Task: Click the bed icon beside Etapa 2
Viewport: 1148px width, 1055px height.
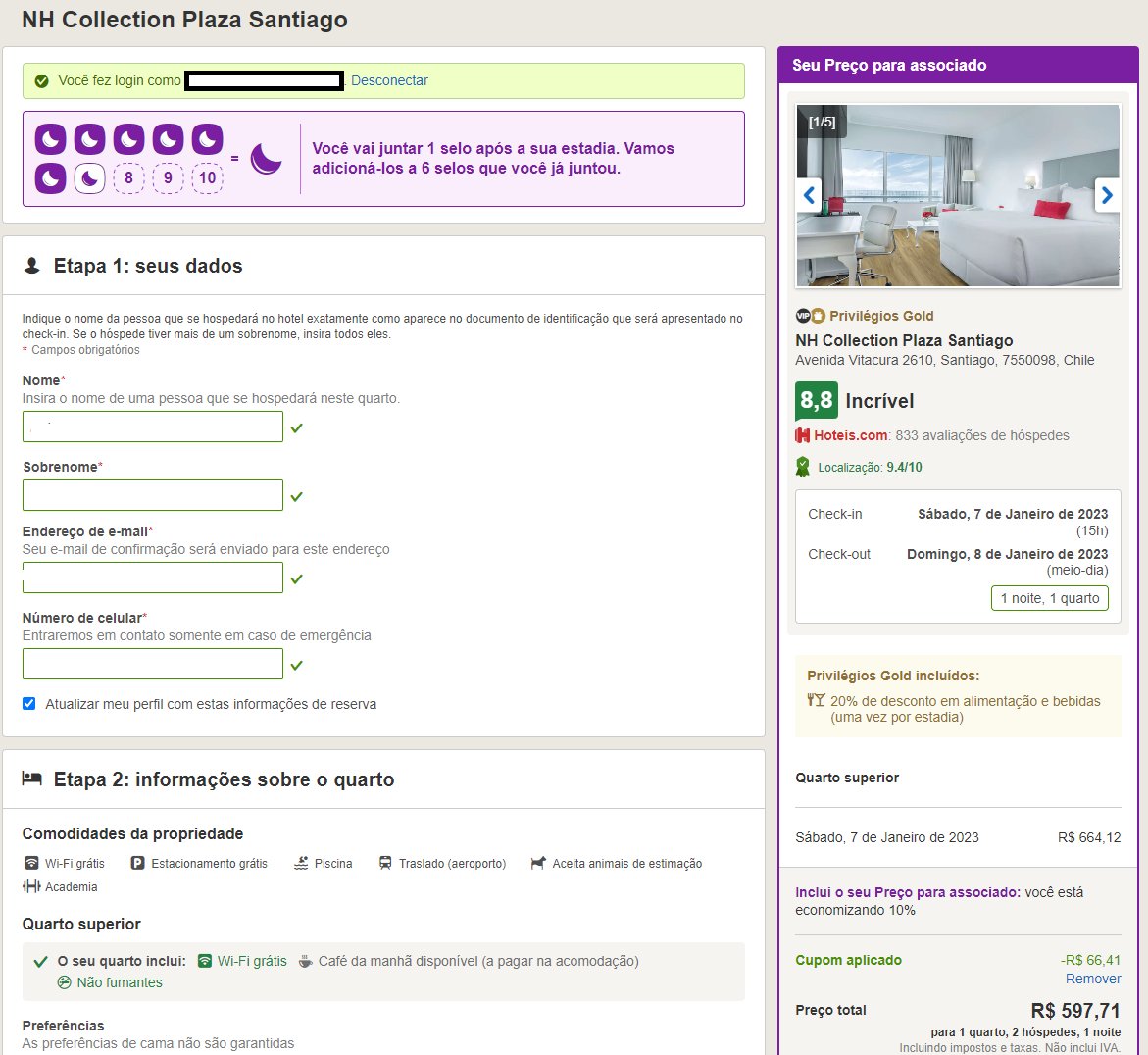Action: 32,779
